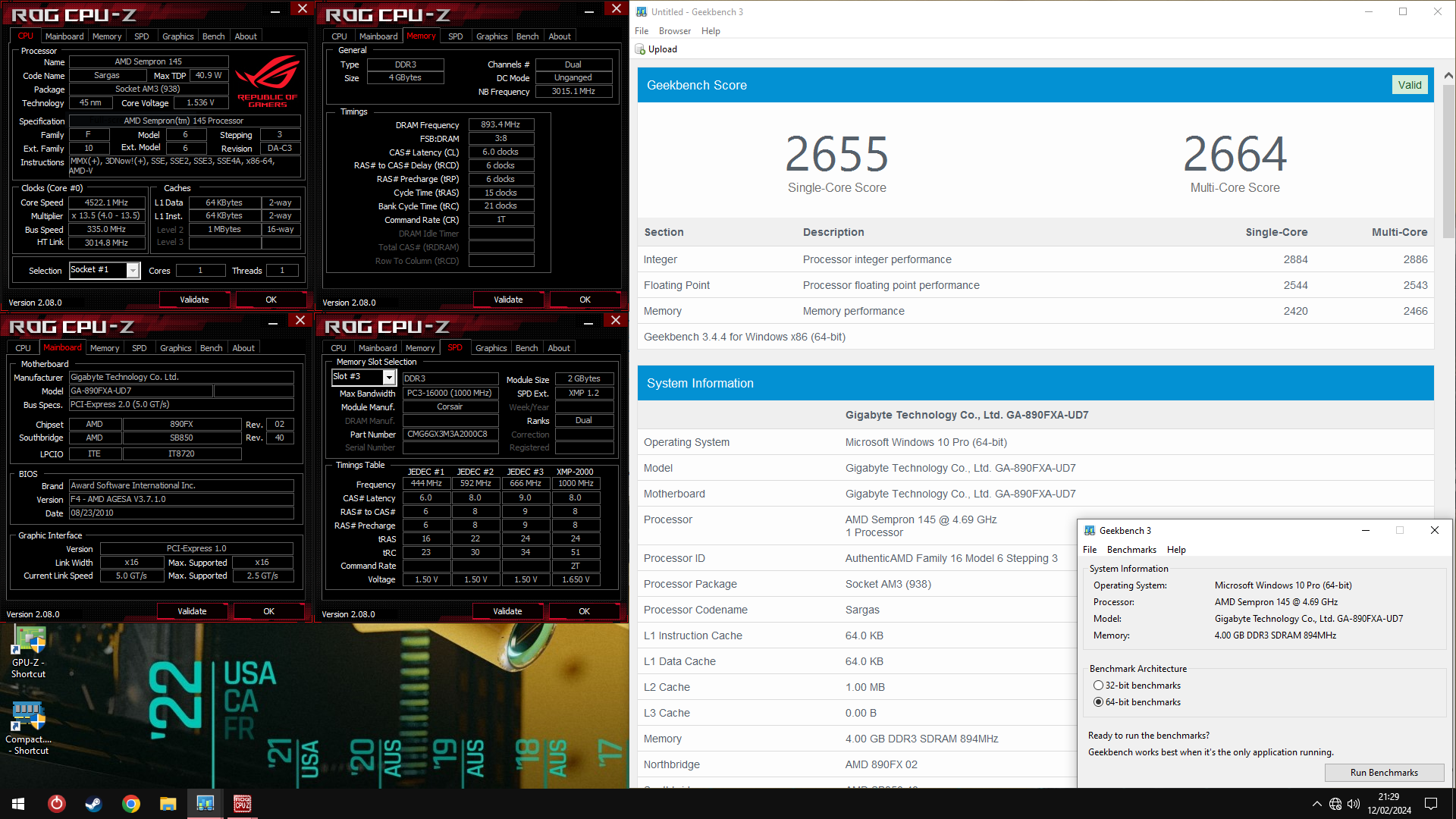
Task: Open the Slot #3 memory slot dropdown
Action: pos(389,377)
